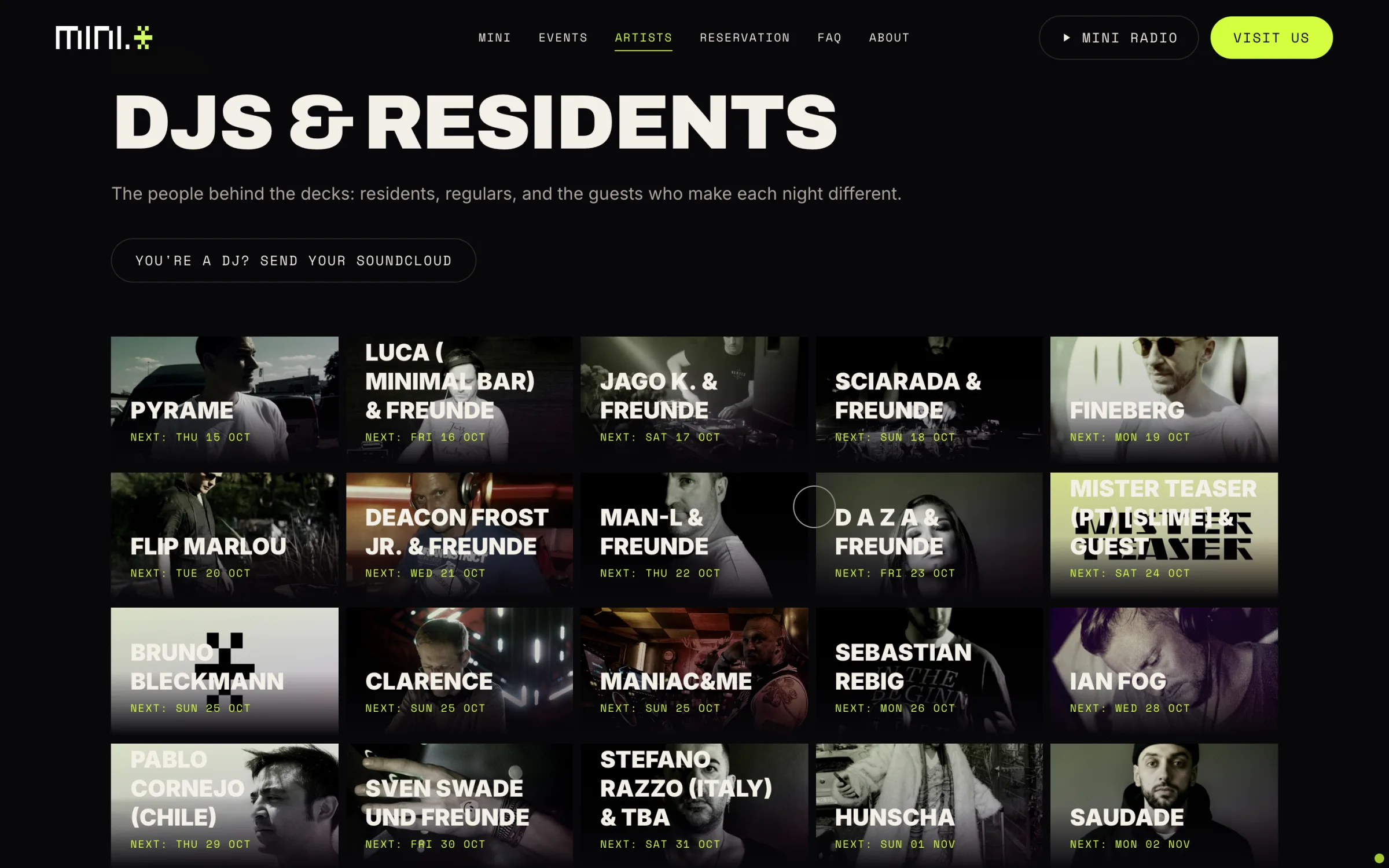Image resolution: width=1389 pixels, height=868 pixels.
Task: Click the play icon in MINI RADIO button
Action: coord(1066,38)
